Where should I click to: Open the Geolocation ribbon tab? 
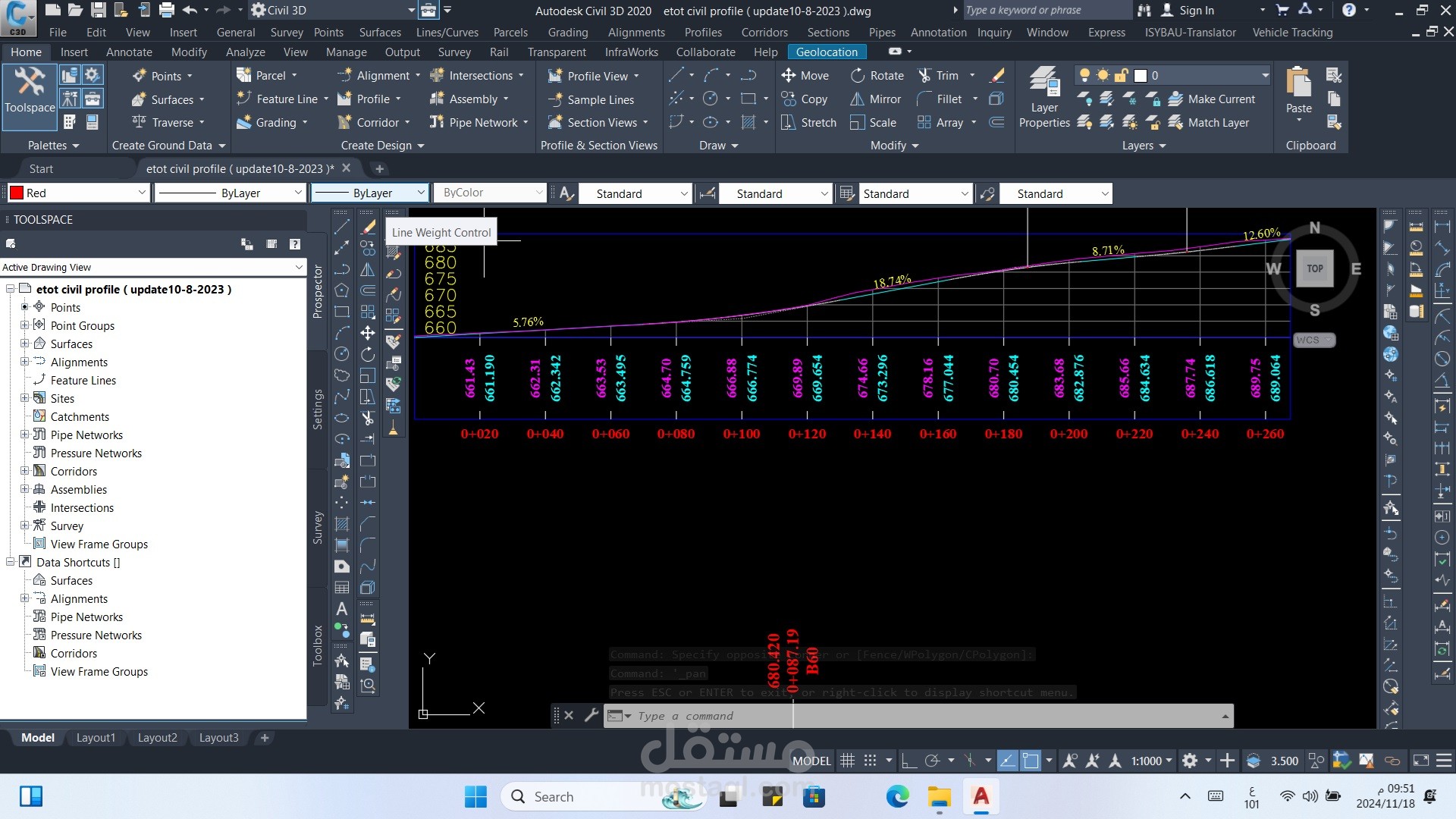[825, 51]
